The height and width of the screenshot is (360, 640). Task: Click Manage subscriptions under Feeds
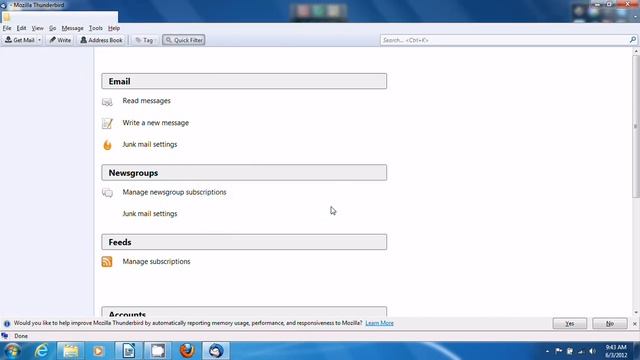coord(156,262)
